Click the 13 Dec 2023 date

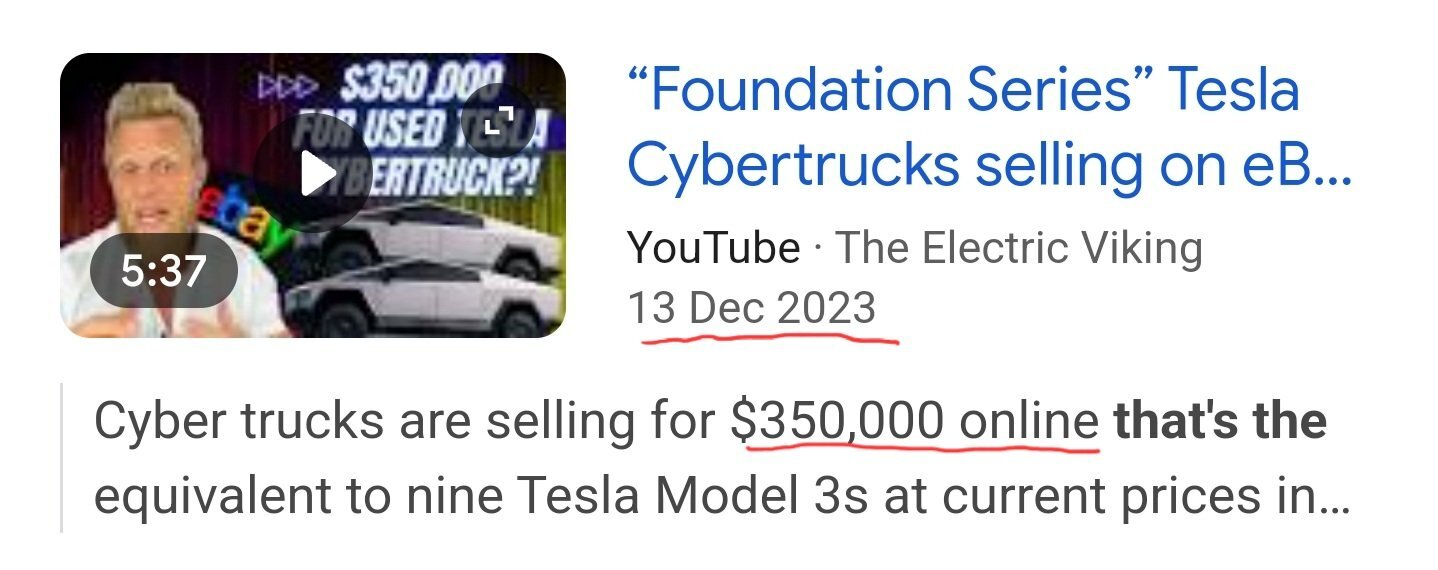(x=751, y=308)
